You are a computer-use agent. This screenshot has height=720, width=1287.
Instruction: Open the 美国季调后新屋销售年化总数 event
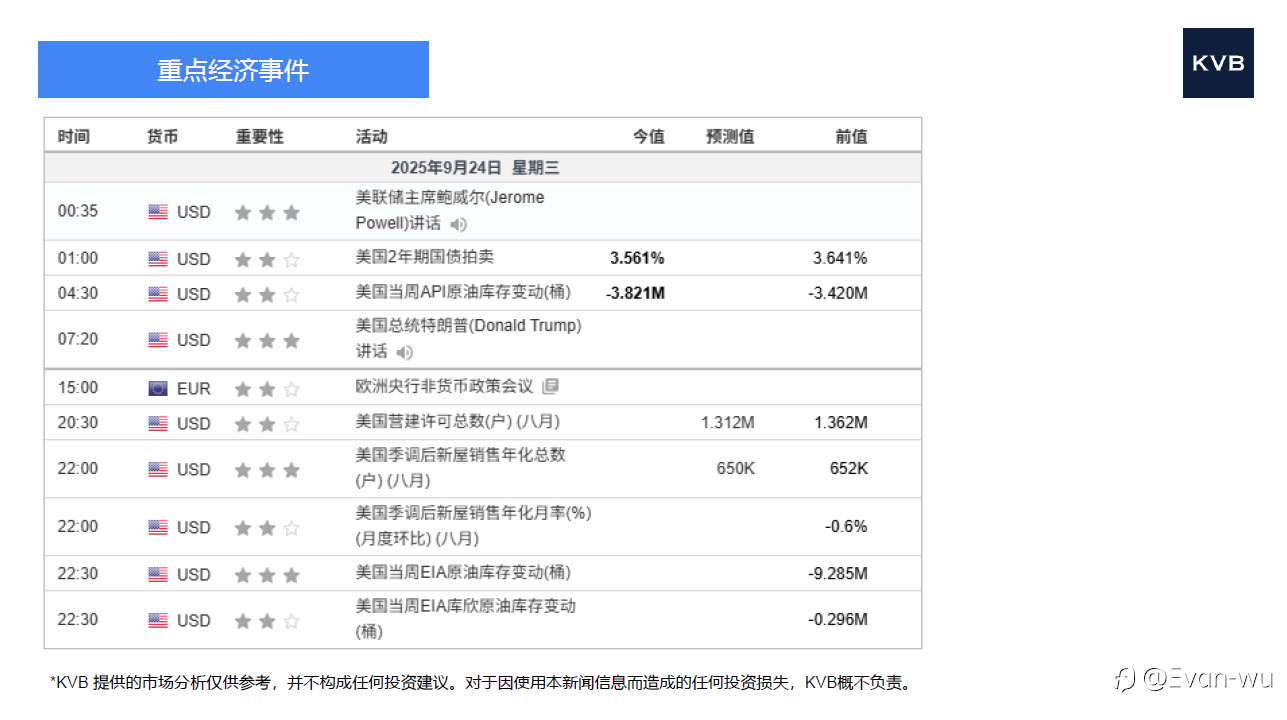(461, 467)
